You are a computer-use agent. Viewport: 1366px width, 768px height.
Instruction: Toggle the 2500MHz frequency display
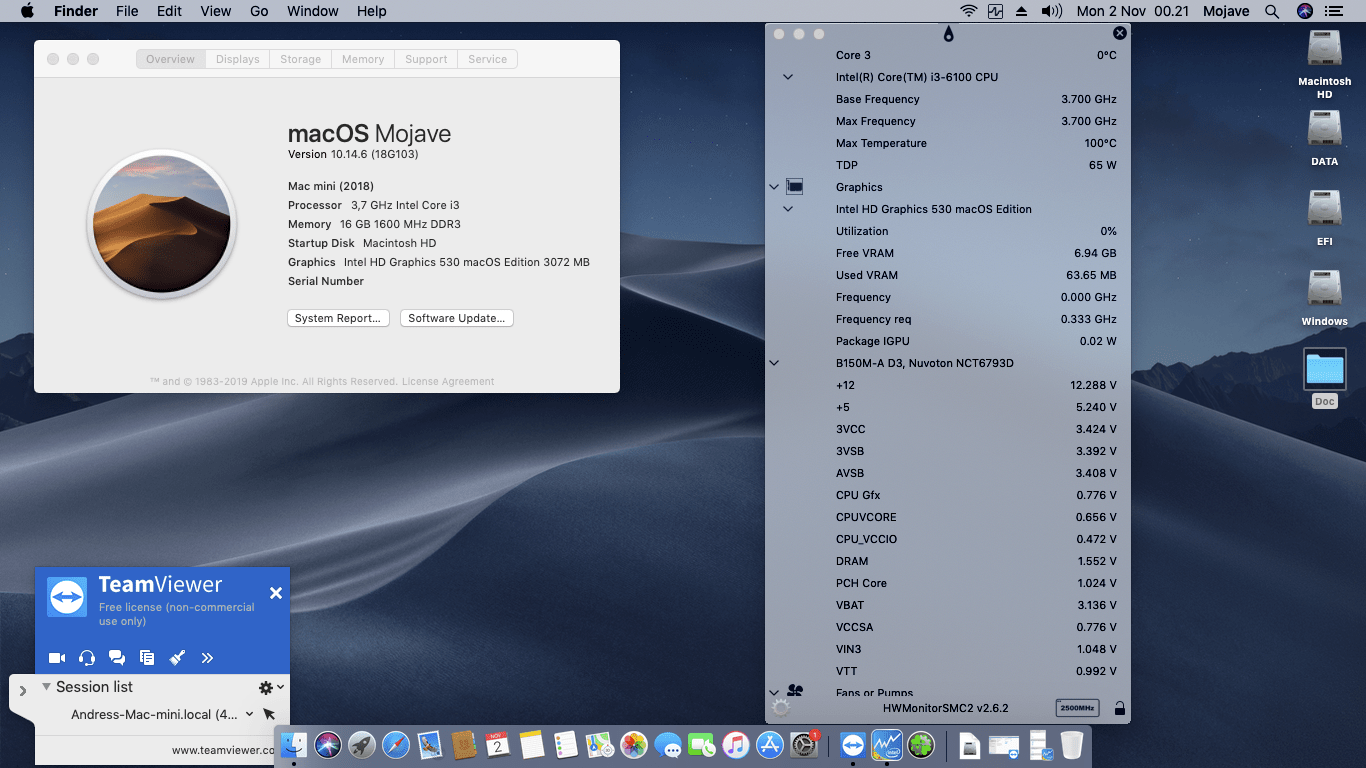click(x=1077, y=707)
